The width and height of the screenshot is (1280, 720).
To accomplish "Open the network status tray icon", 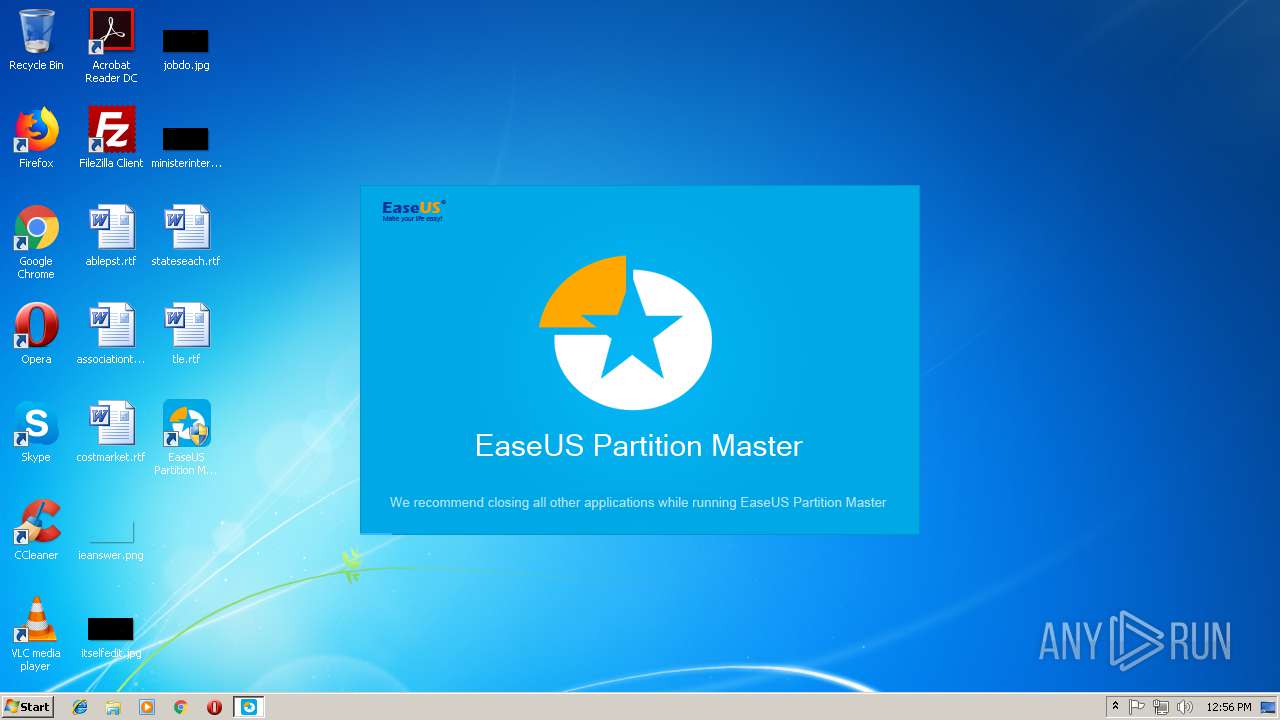I will (x=1161, y=707).
